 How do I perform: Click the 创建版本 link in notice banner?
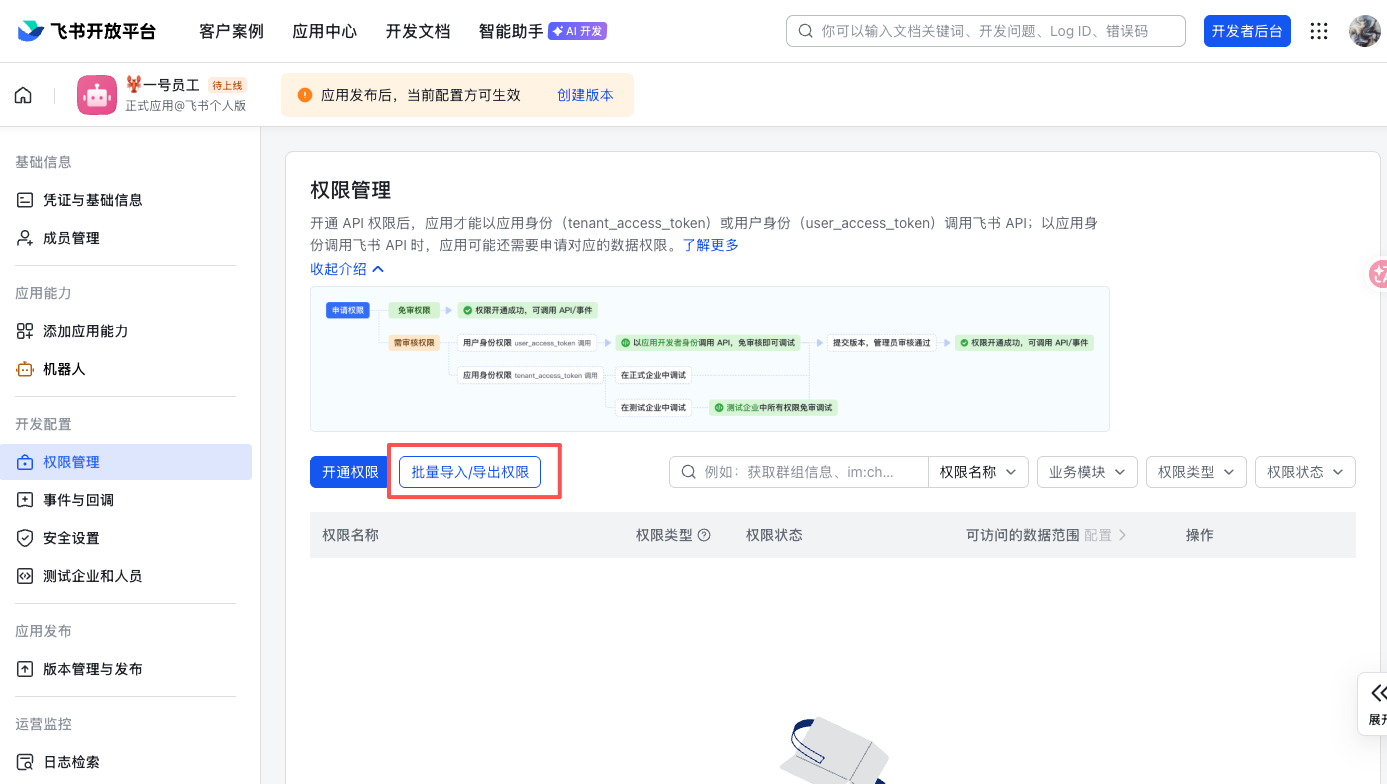(585, 94)
